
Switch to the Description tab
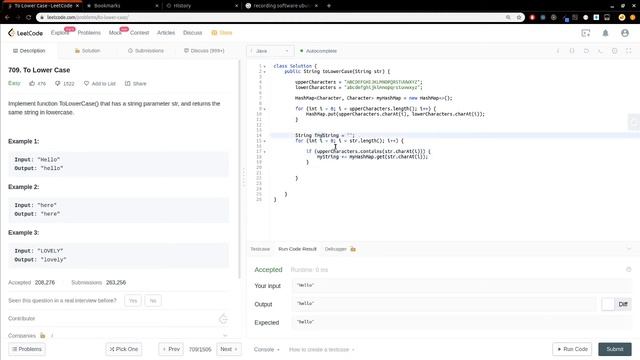(29, 51)
